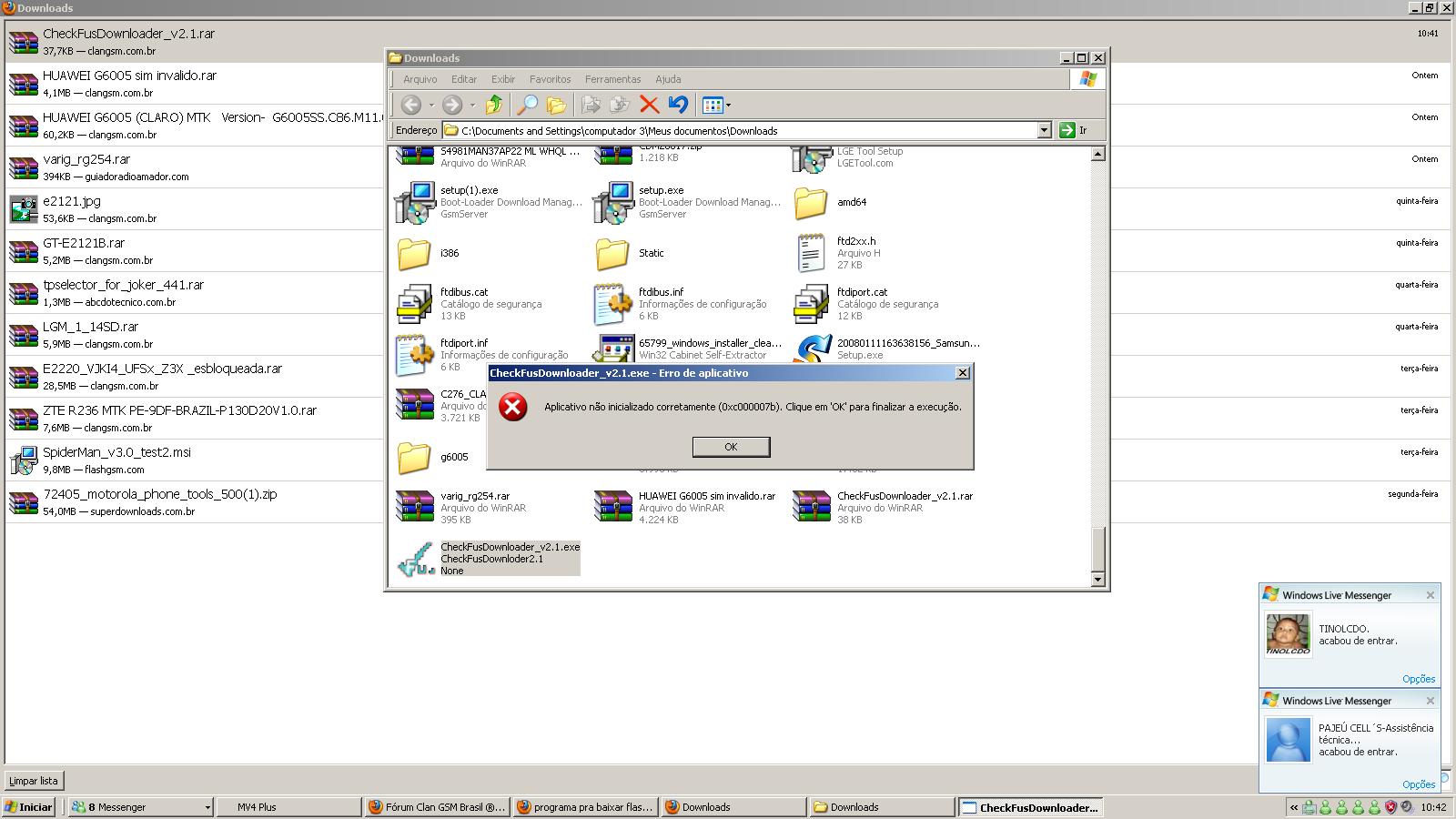
Task: Select ftdiport.cat catalog icon
Action: pyautogui.click(x=811, y=304)
